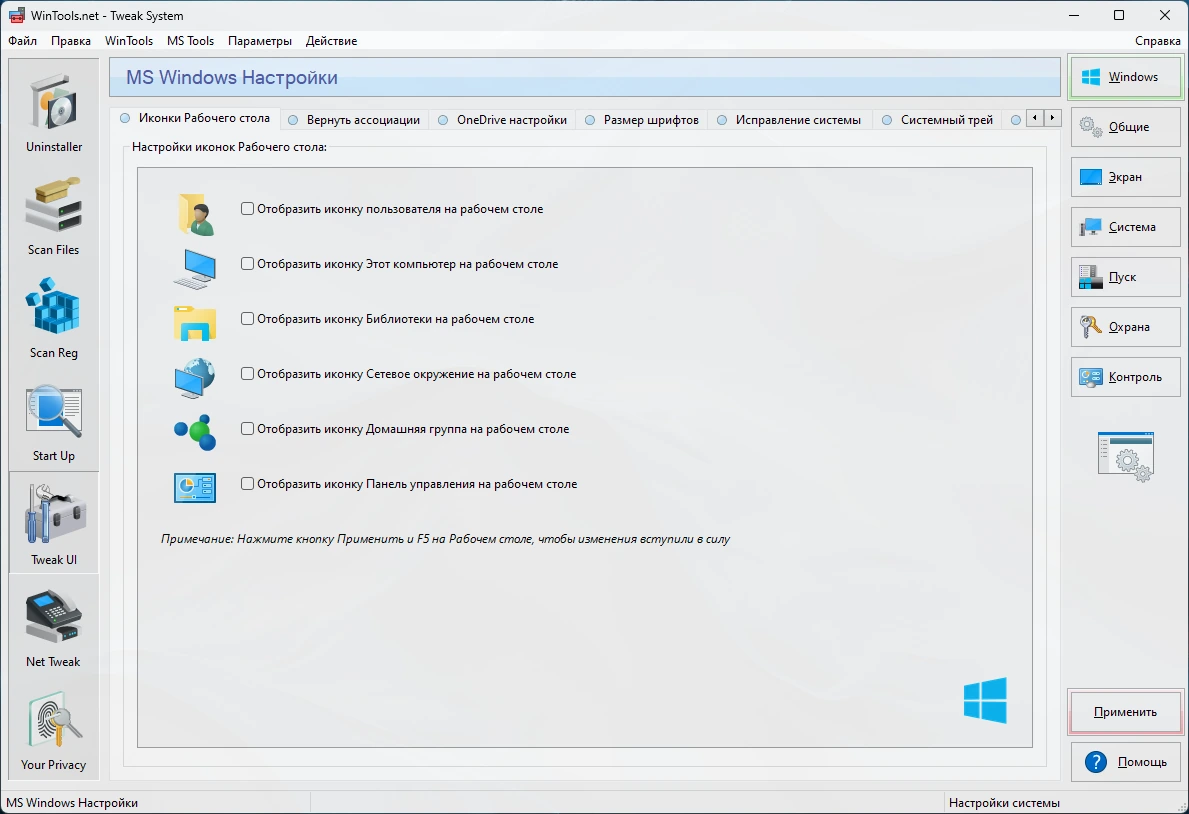Open the 'Системный трей' tab

938,120
